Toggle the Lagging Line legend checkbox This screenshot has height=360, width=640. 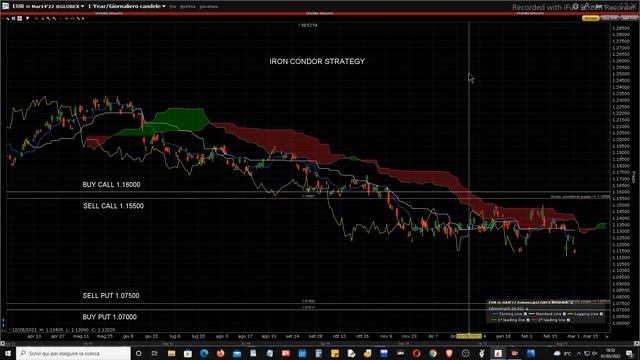pos(601,314)
